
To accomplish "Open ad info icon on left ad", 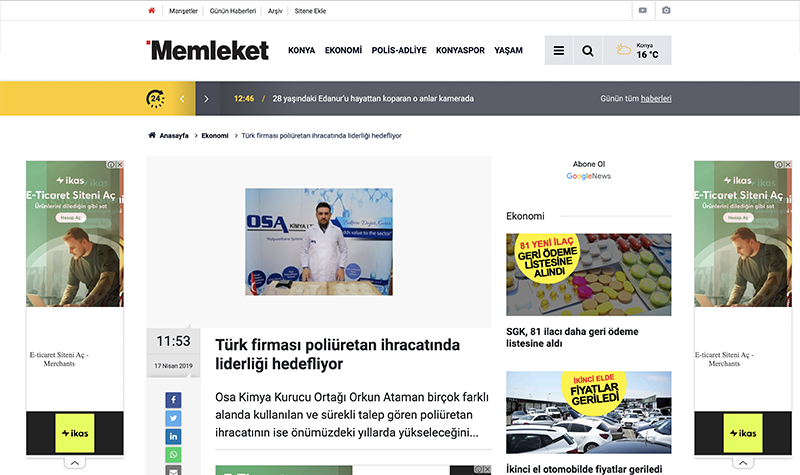I will 111,165.
